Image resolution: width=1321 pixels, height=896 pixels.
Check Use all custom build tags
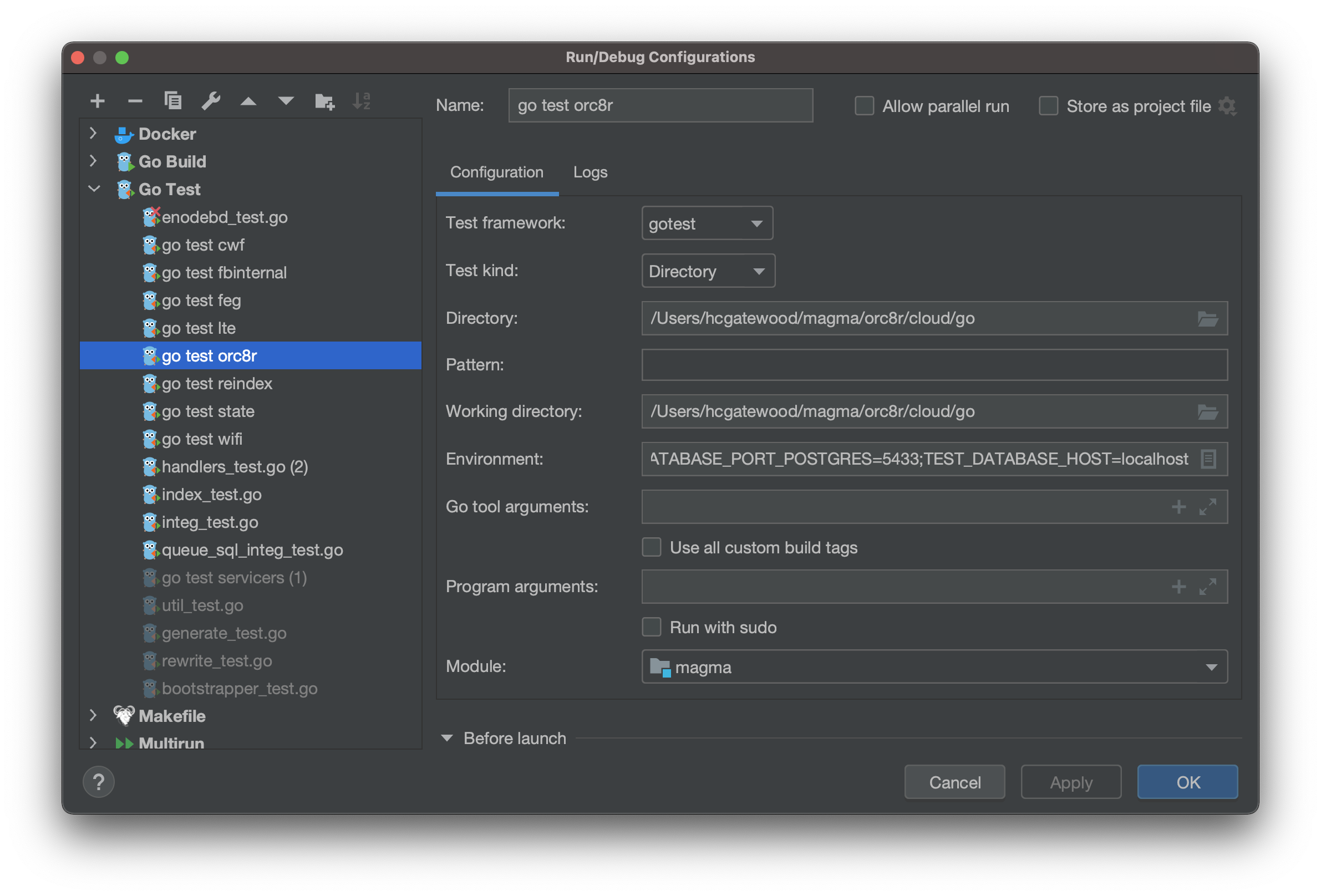(x=652, y=547)
